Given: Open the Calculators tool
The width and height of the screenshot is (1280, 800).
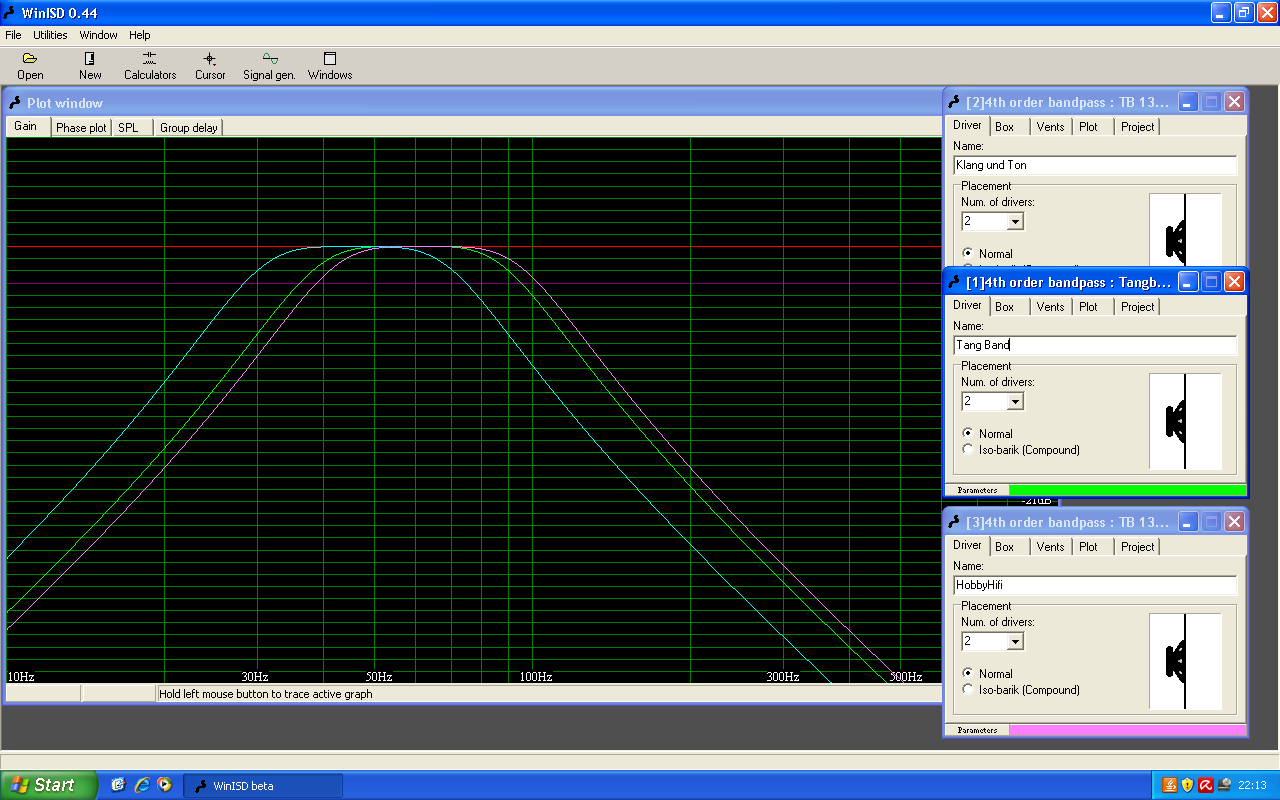Looking at the screenshot, I should pos(150,67).
